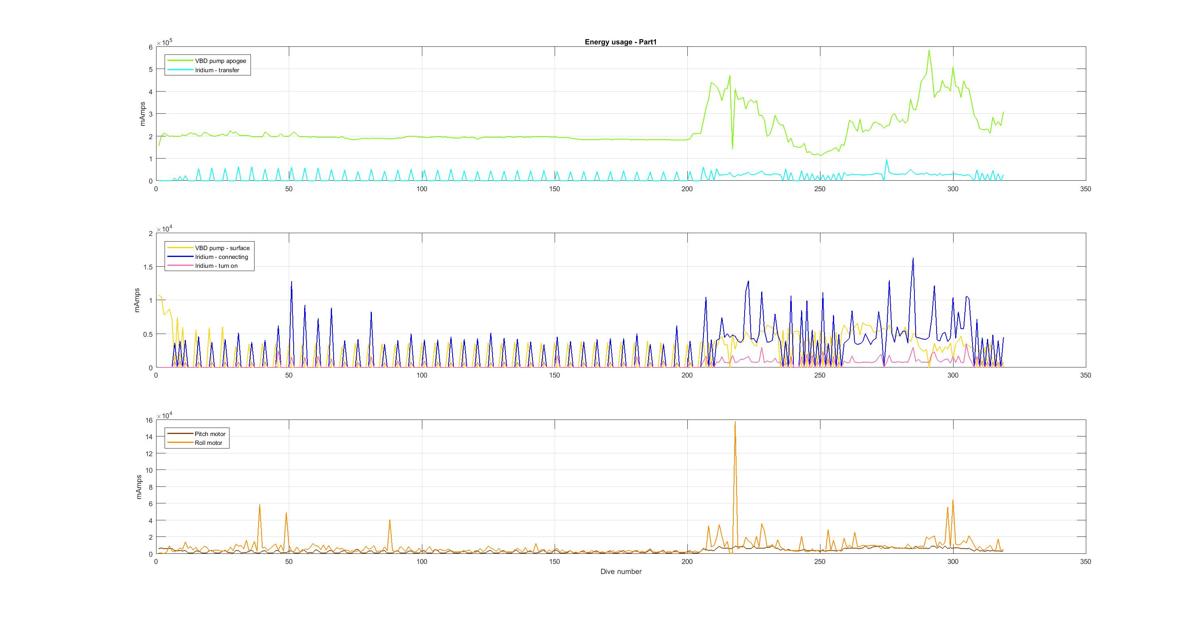Click the green 'VBD pump apogee' legend line sample
This screenshot has height=622, width=1200.
point(180,61)
